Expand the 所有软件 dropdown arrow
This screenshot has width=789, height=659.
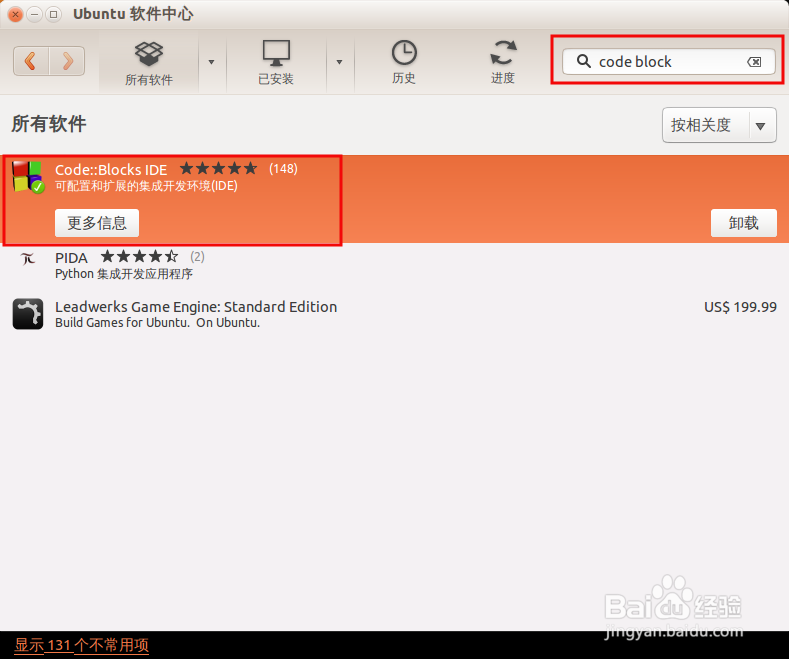point(211,62)
